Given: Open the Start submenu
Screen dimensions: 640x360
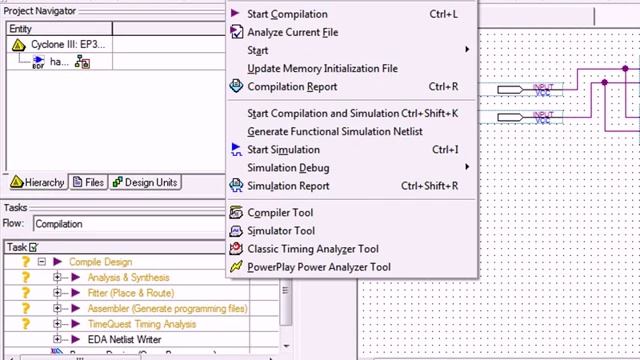Looking at the screenshot, I should tap(352, 50).
